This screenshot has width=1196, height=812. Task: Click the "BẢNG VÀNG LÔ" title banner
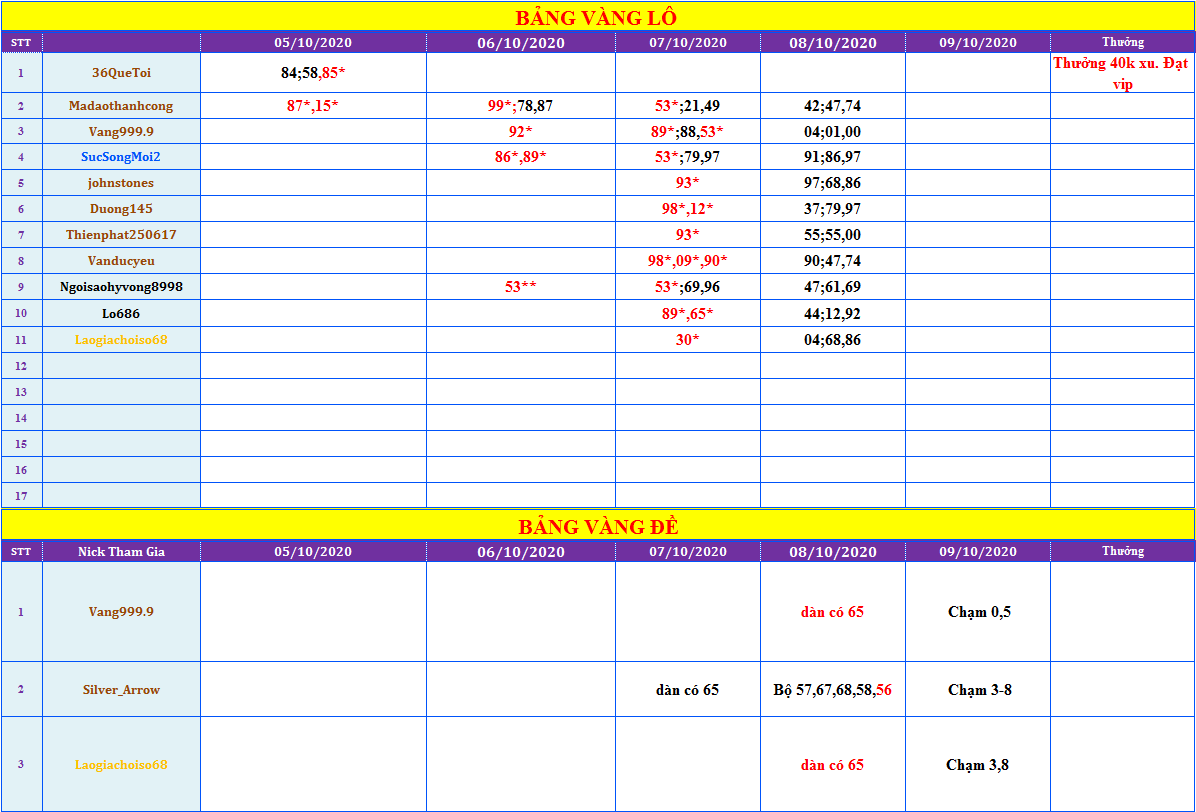pyautogui.click(x=597, y=17)
